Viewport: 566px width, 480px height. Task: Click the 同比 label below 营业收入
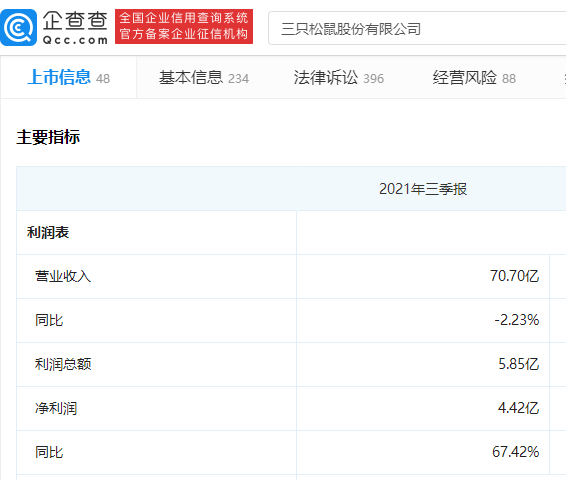(49, 320)
